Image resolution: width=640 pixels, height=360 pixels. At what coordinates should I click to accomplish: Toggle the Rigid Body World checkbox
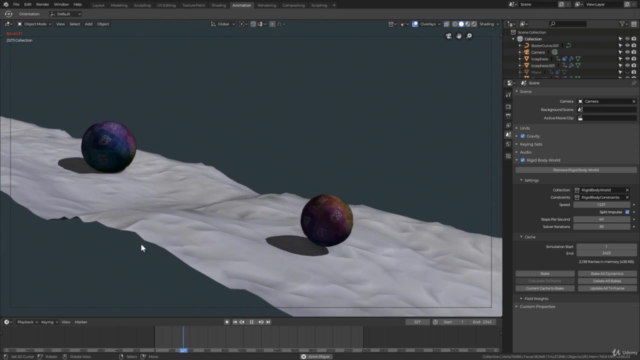(522, 160)
